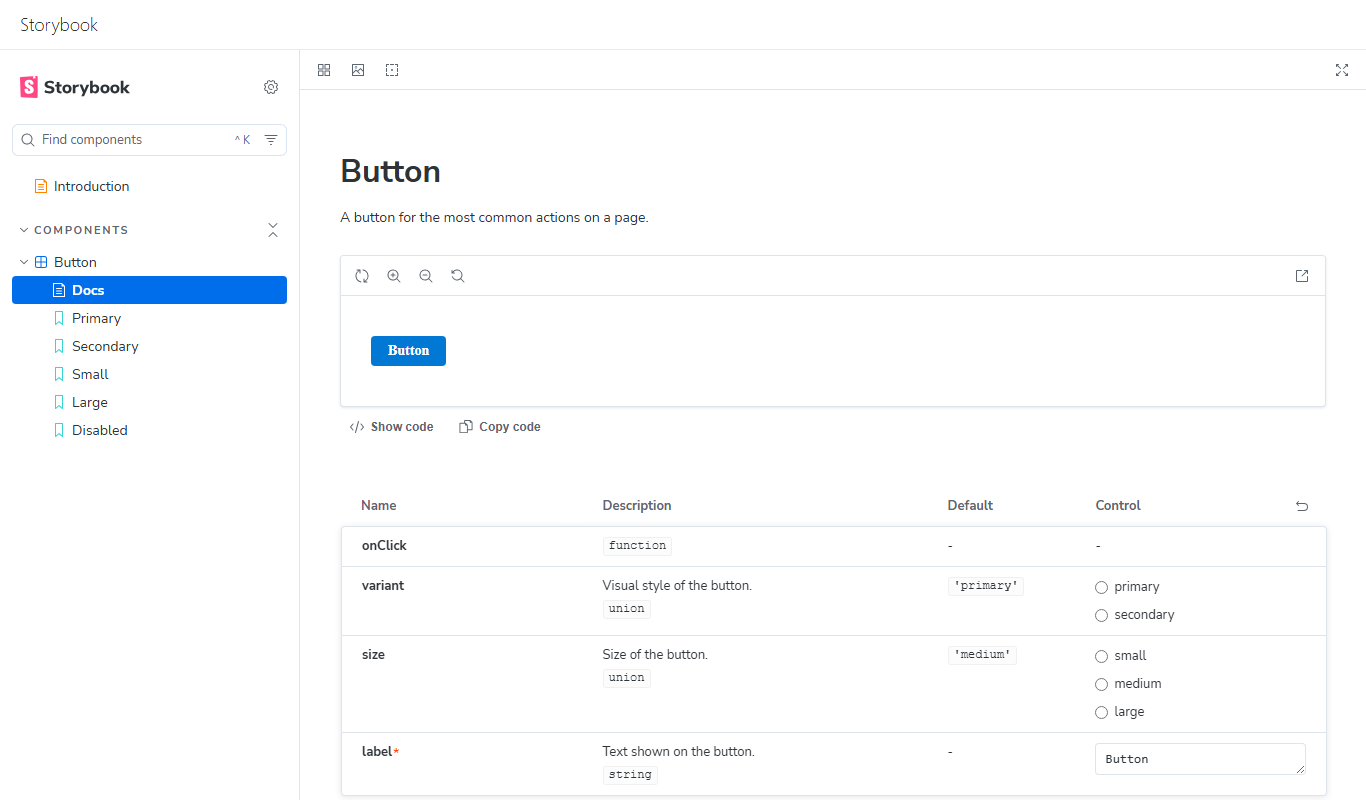Viewport: 1366px width, 800px height.
Task: Click the Button component grid icon
Action: (x=41, y=262)
